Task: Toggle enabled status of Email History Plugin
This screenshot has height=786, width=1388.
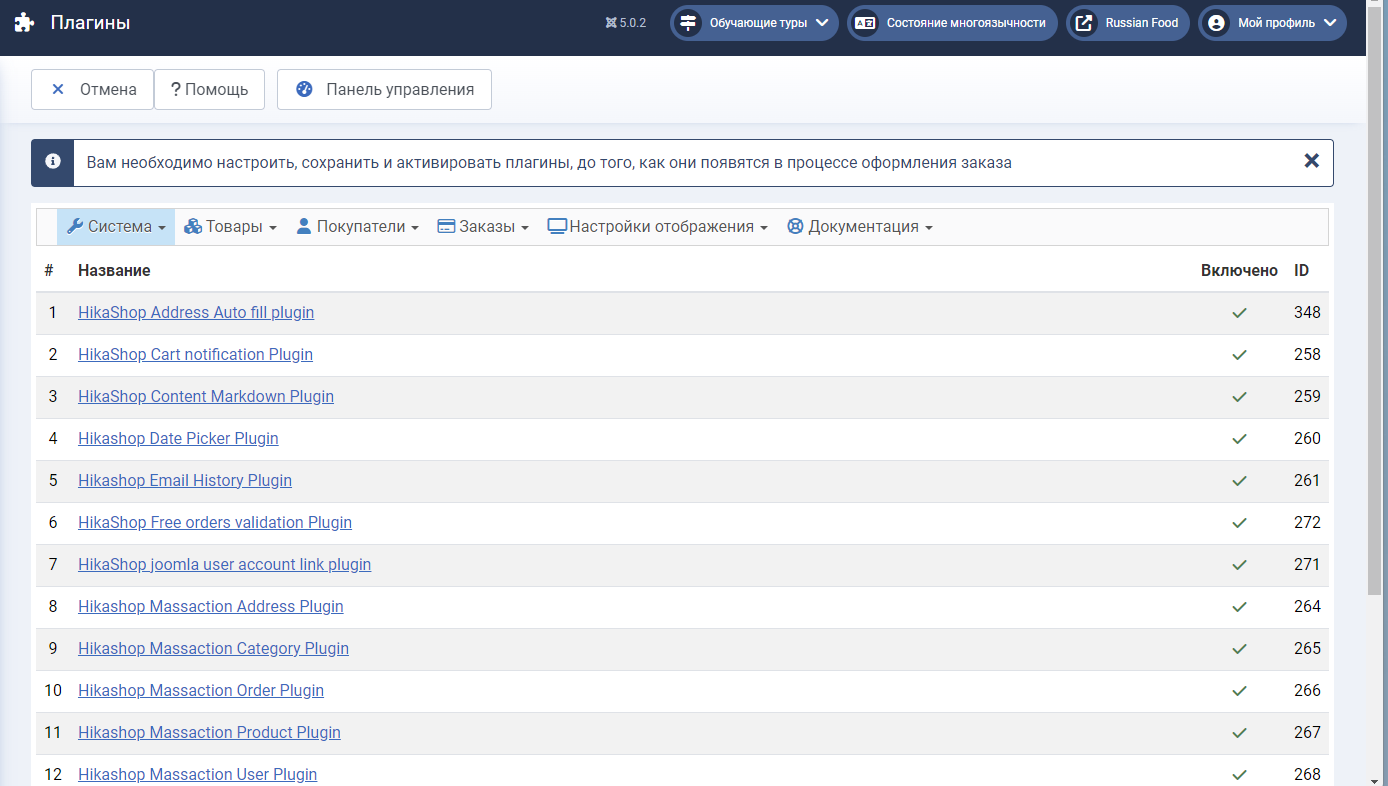Action: click(x=1240, y=481)
